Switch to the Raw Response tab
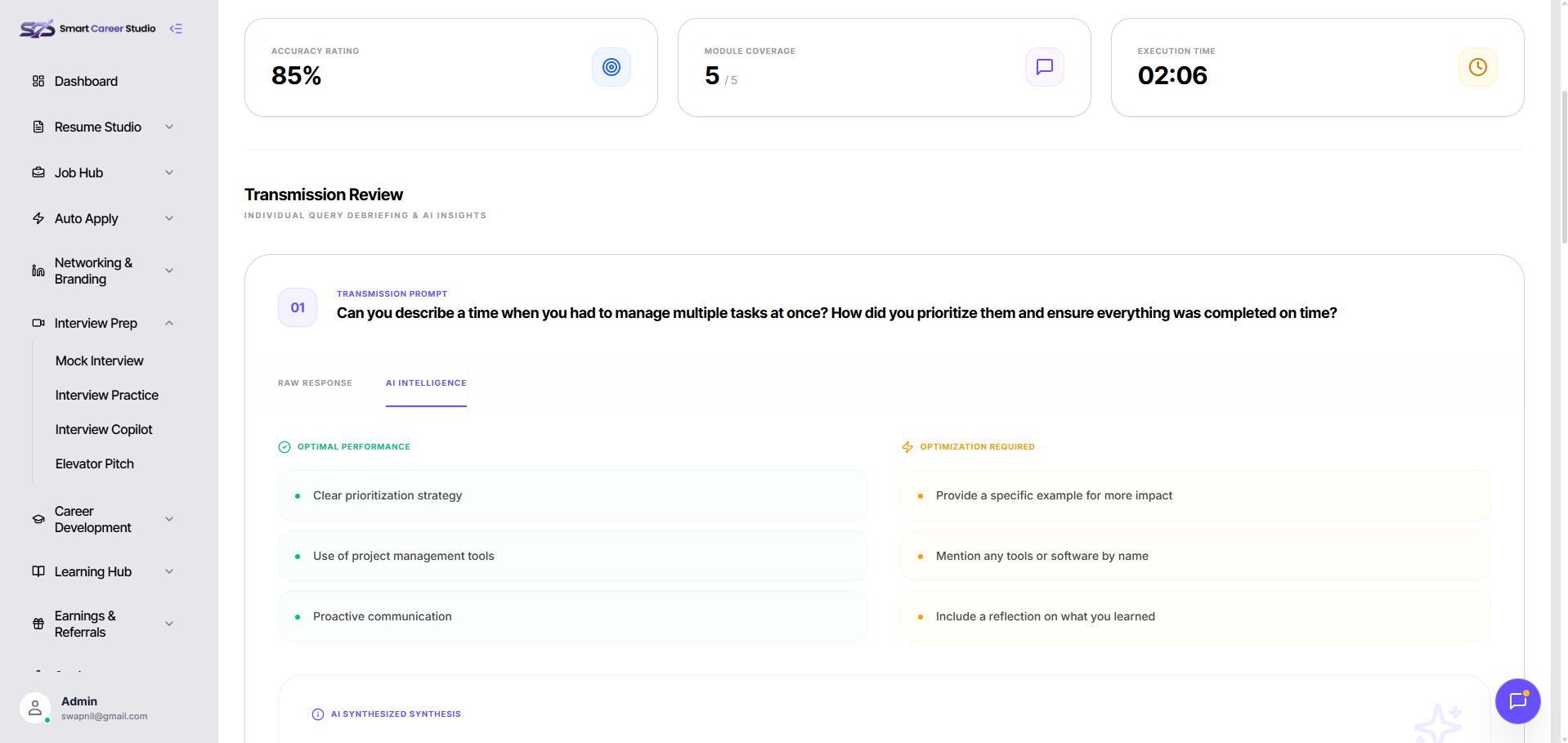 [x=315, y=383]
